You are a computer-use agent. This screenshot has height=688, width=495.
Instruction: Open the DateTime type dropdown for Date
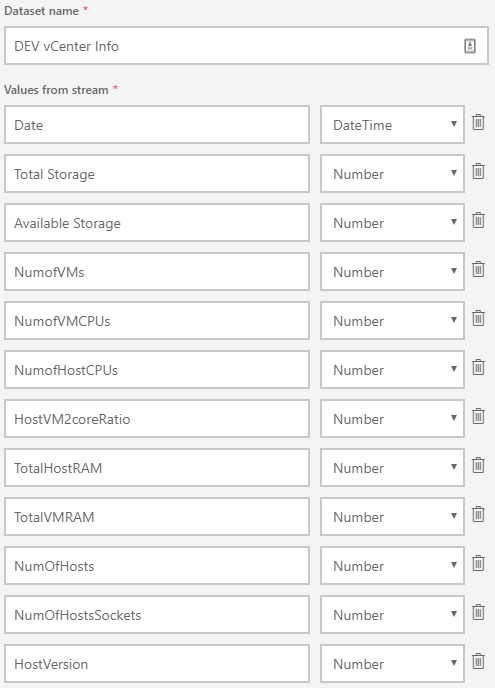(x=392, y=125)
